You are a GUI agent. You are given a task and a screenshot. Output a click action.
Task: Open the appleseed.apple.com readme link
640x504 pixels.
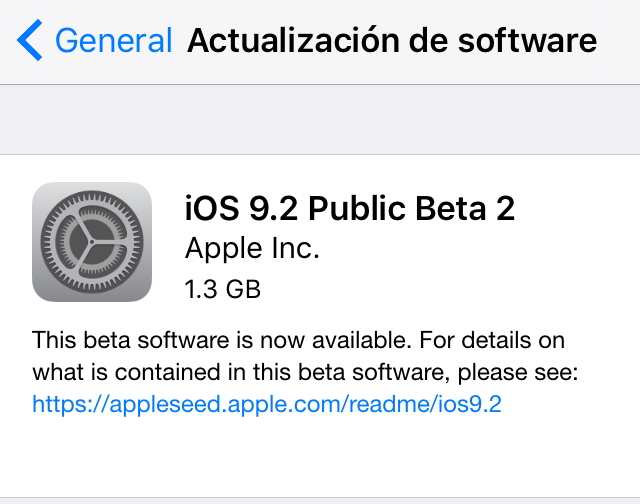pyautogui.click(x=267, y=404)
